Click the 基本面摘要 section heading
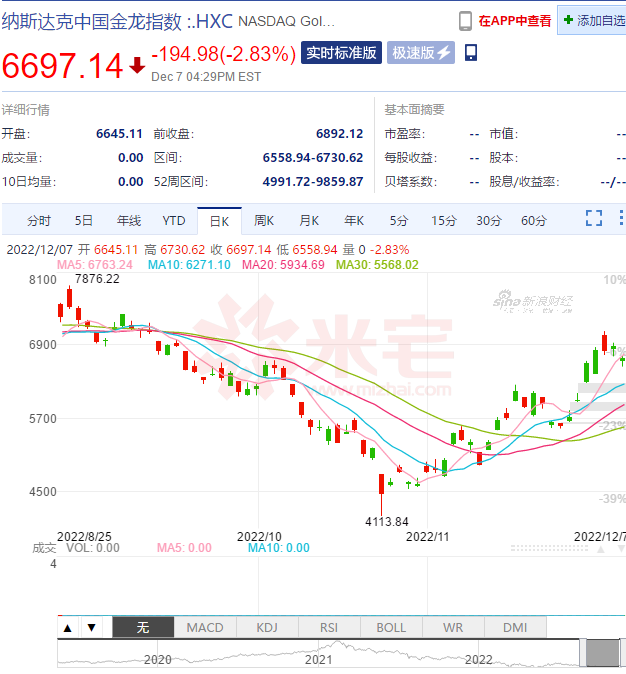626x674 pixels. (x=414, y=110)
